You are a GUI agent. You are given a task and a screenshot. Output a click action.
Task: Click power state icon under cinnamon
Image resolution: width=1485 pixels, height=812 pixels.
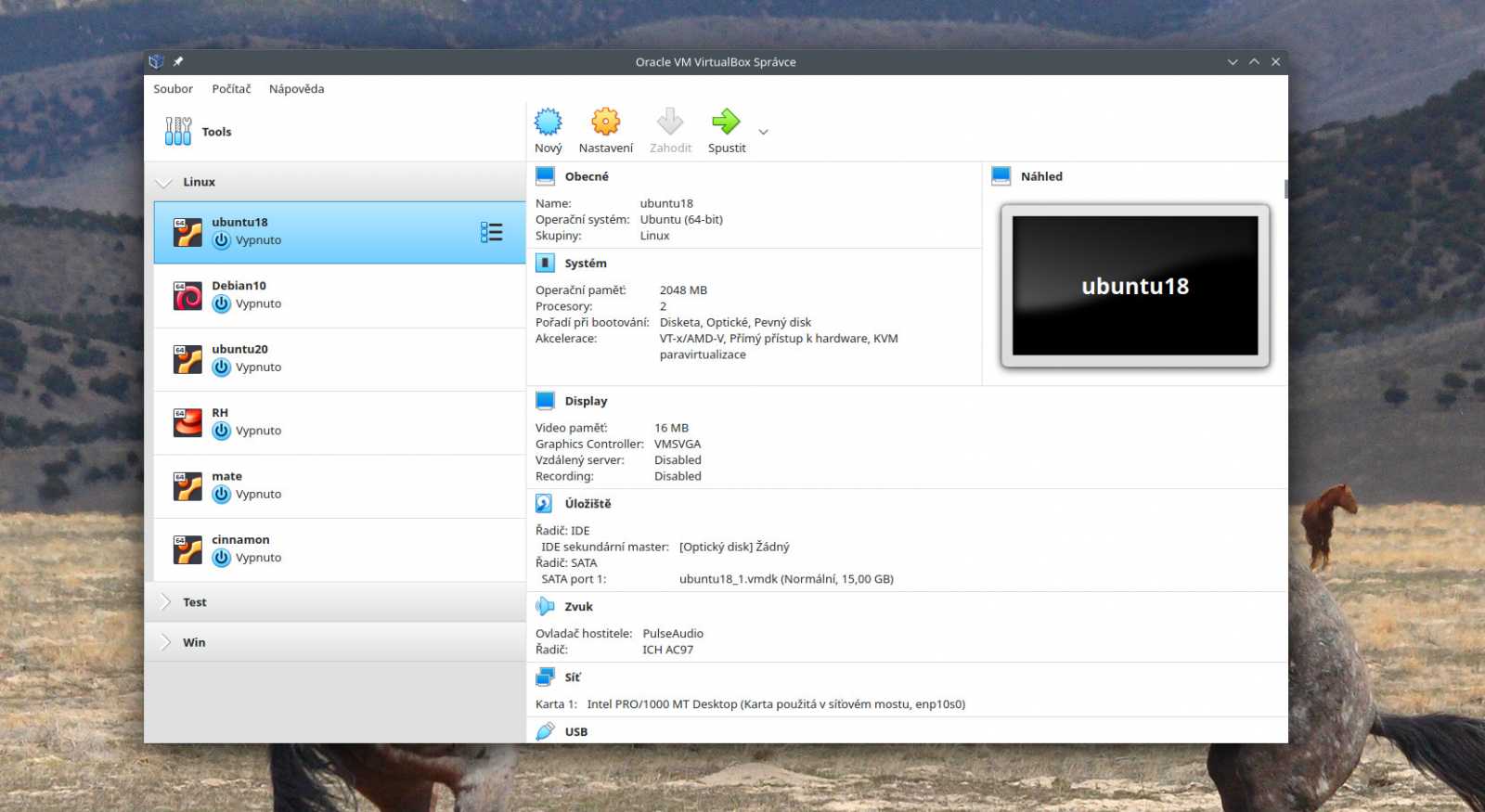[x=221, y=558]
